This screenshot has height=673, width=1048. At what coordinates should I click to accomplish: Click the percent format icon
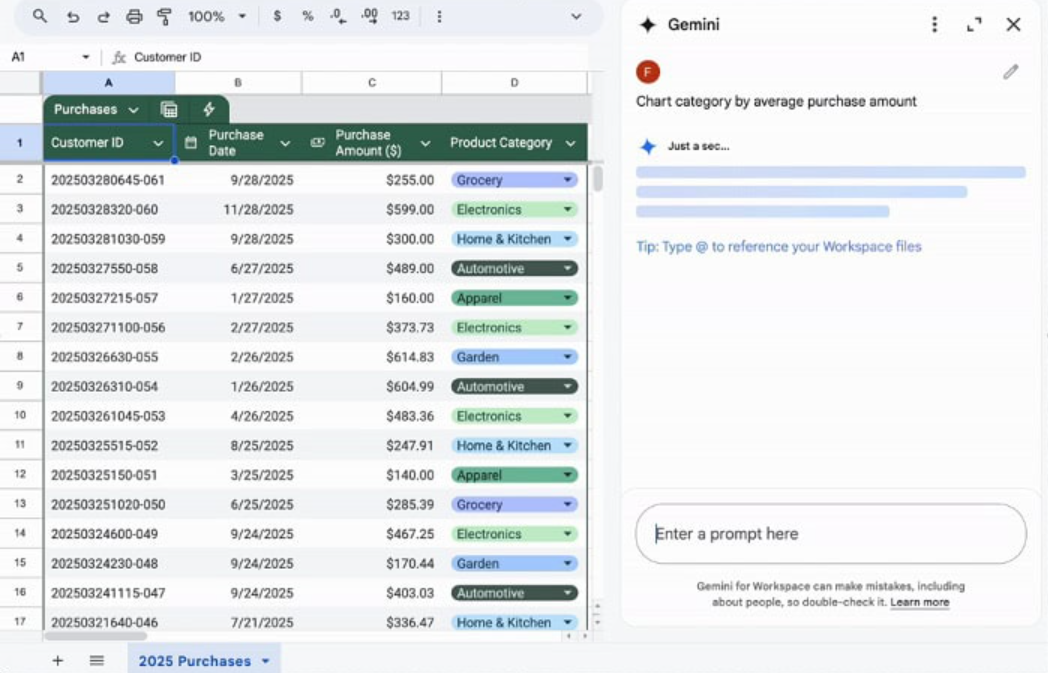click(308, 17)
